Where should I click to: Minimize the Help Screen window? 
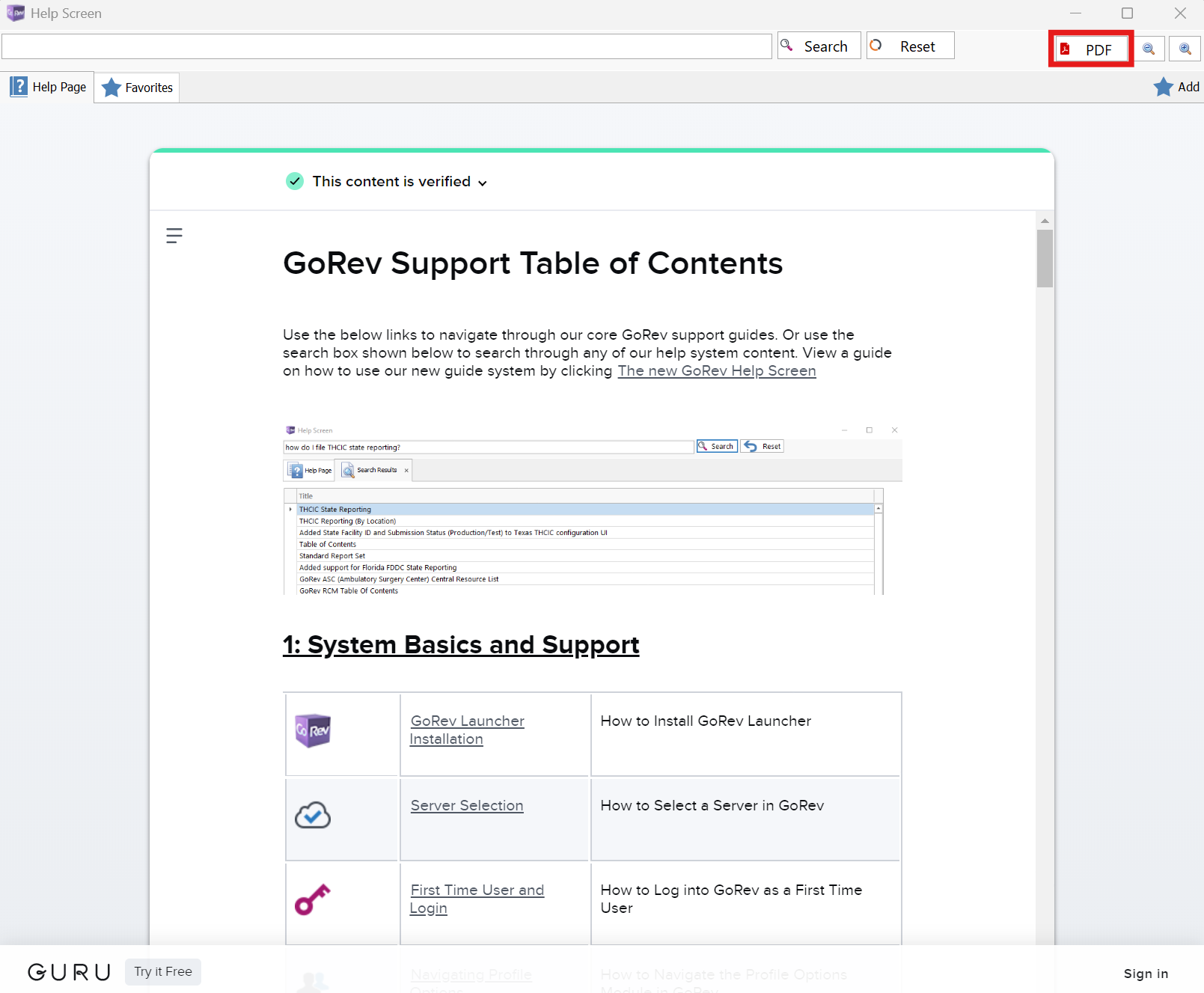1075,13
